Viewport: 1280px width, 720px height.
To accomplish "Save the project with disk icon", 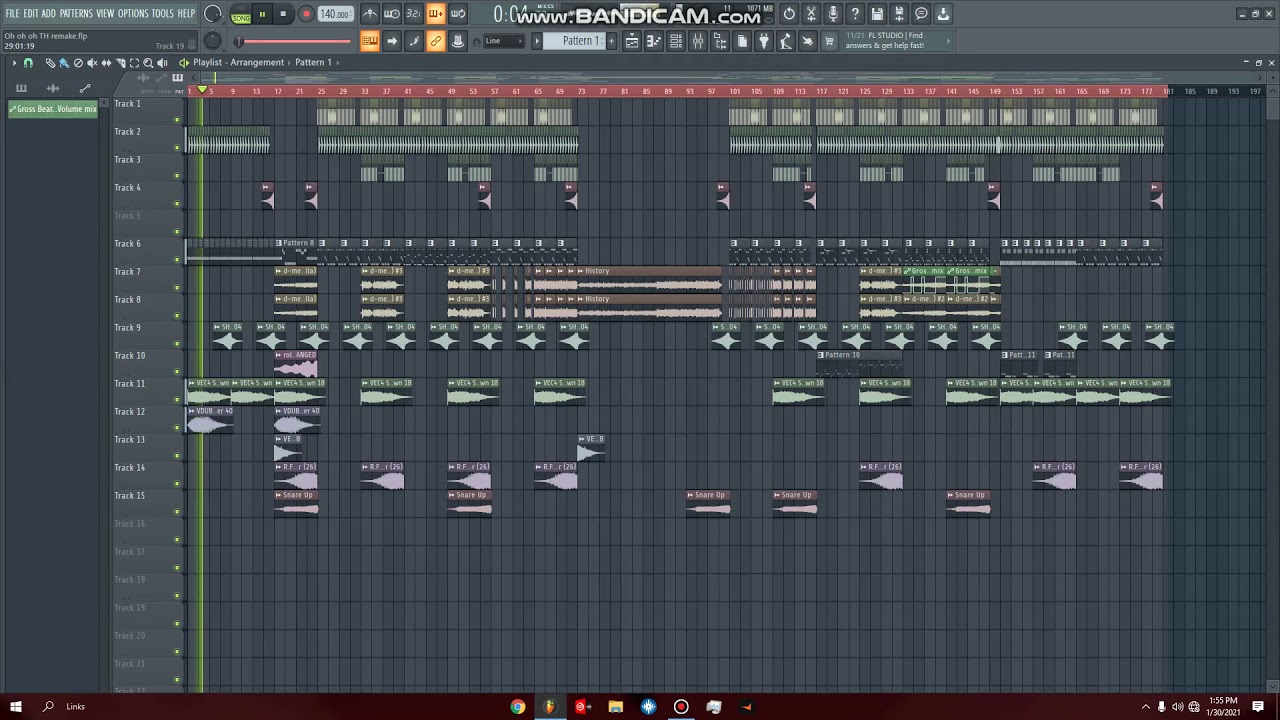I will coord(877,14).
